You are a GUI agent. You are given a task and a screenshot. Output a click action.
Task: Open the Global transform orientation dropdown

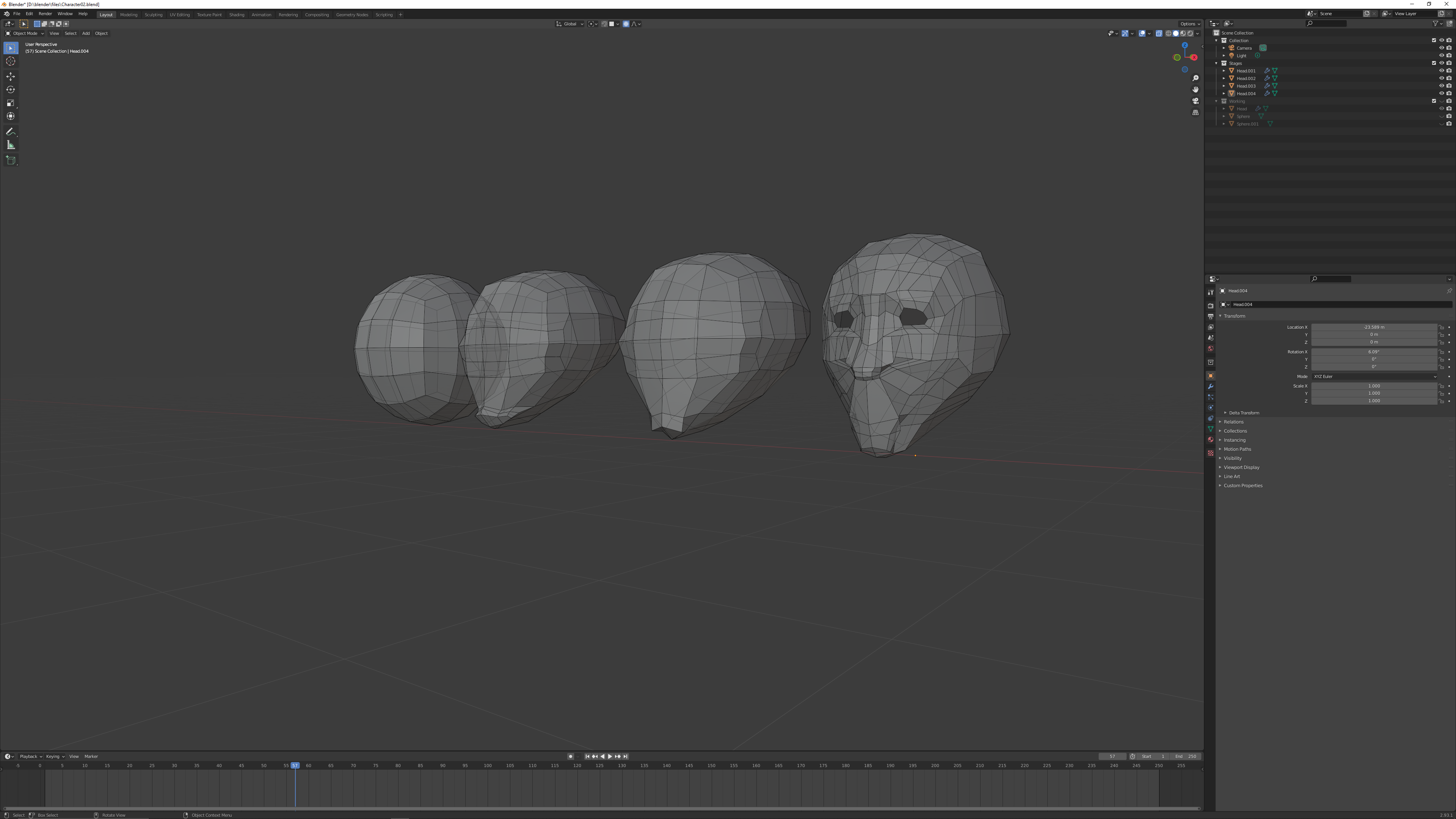570,24
